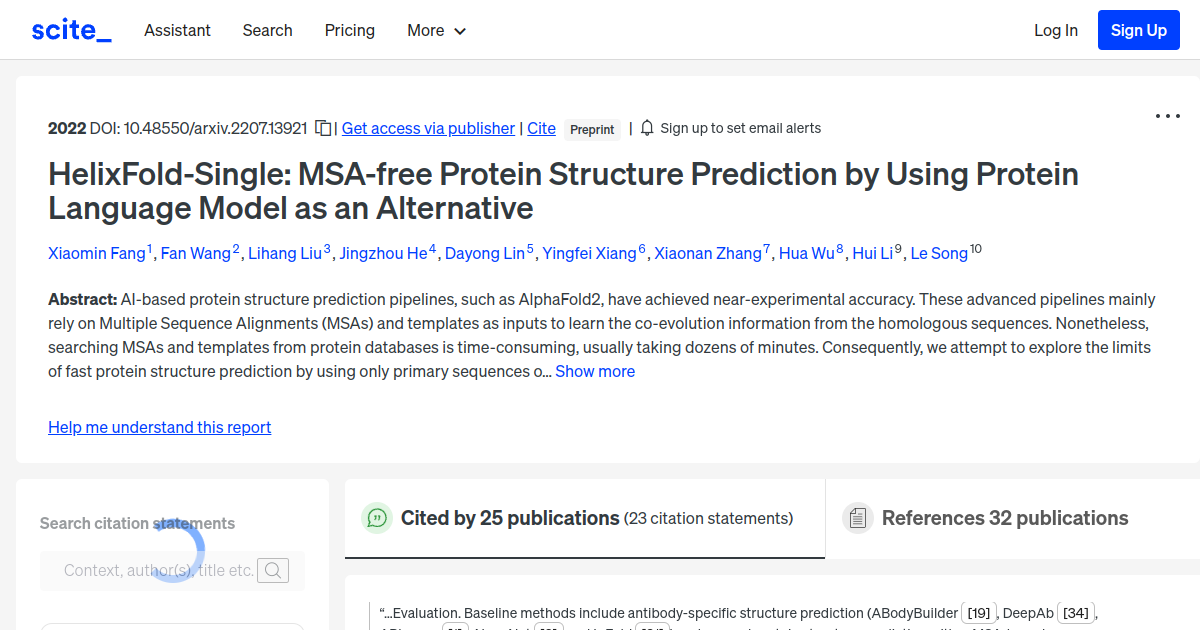This screenshot has height=630, width=1200.
Task: Switch to the References 32 publications tab
Action: tap(1005, 518)
